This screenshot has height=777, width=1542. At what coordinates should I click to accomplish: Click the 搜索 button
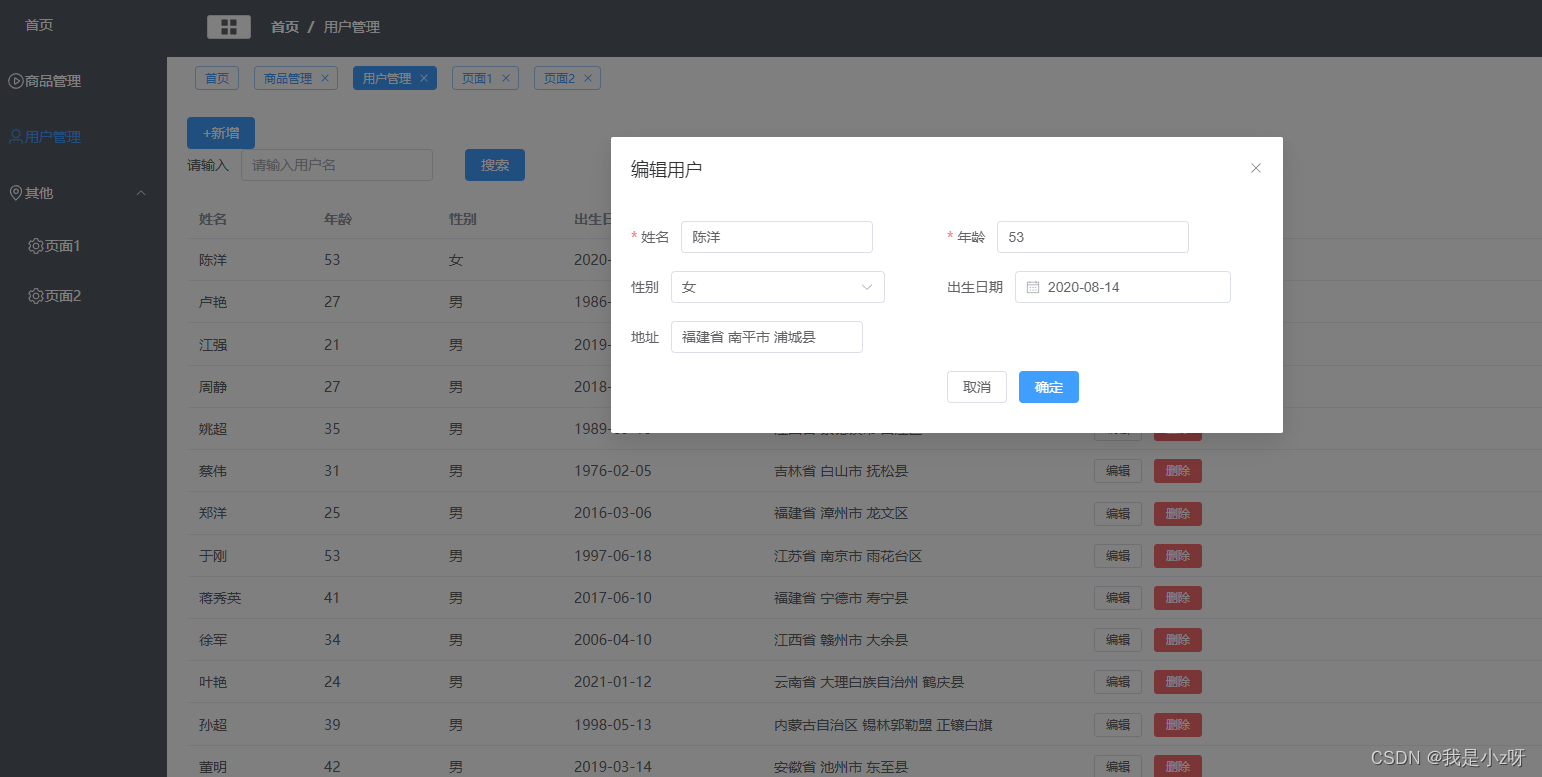tap(495, 165)
